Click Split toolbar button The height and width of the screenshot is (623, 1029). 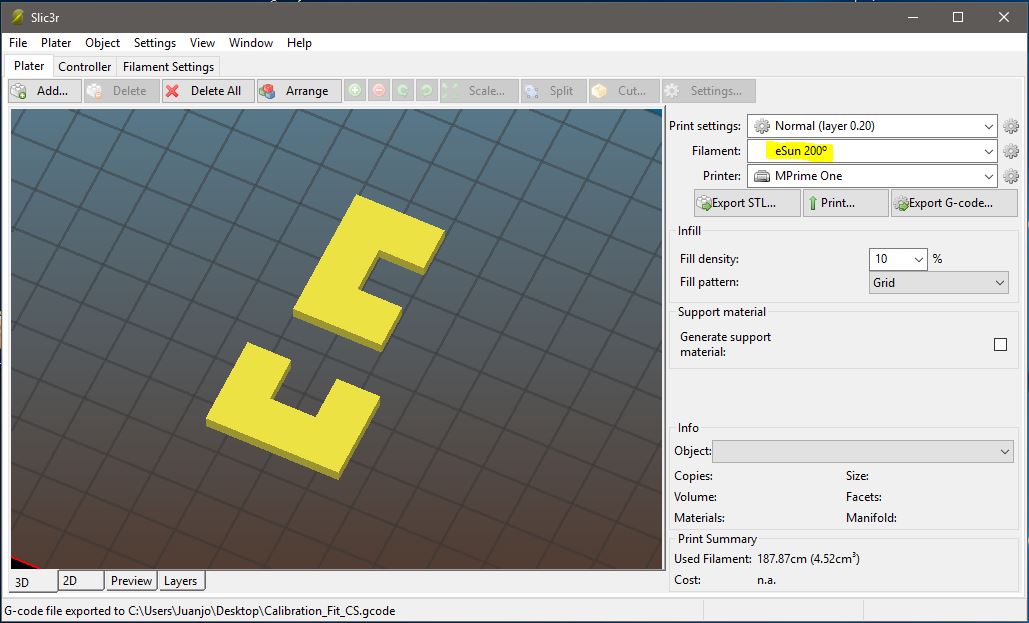[x=554, y=91]
